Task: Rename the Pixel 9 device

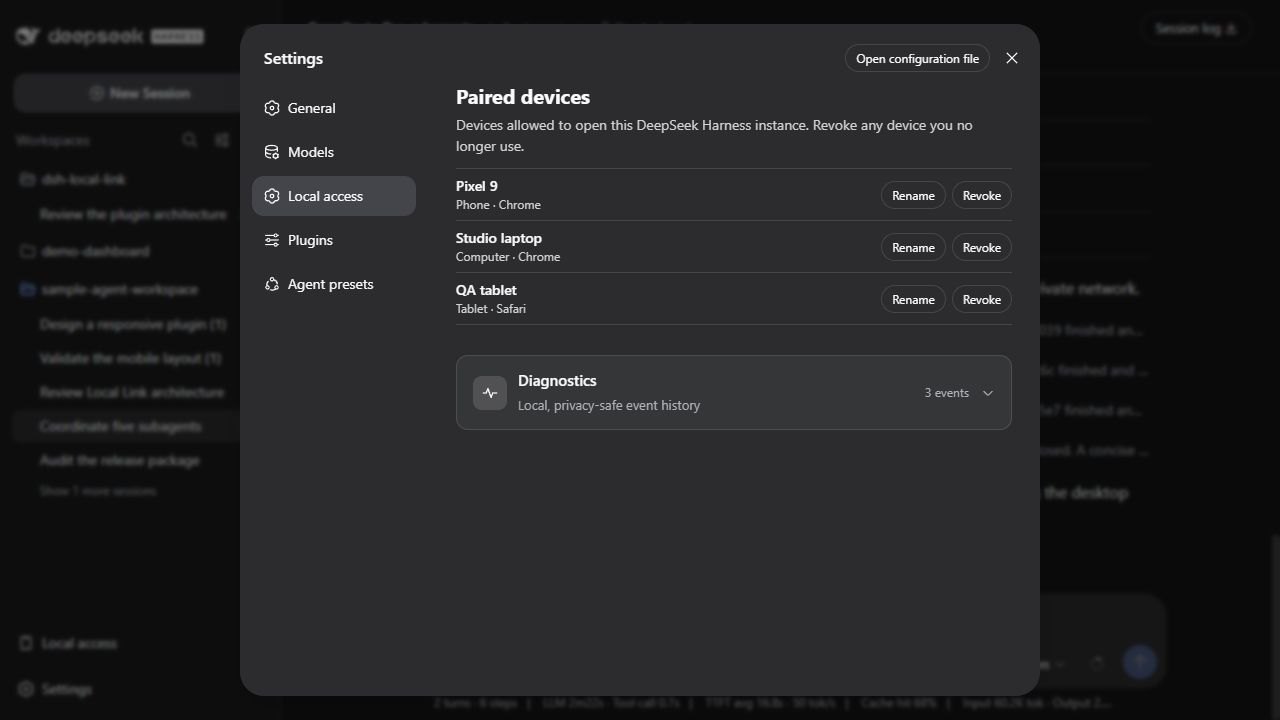Action: click(913, 195)
